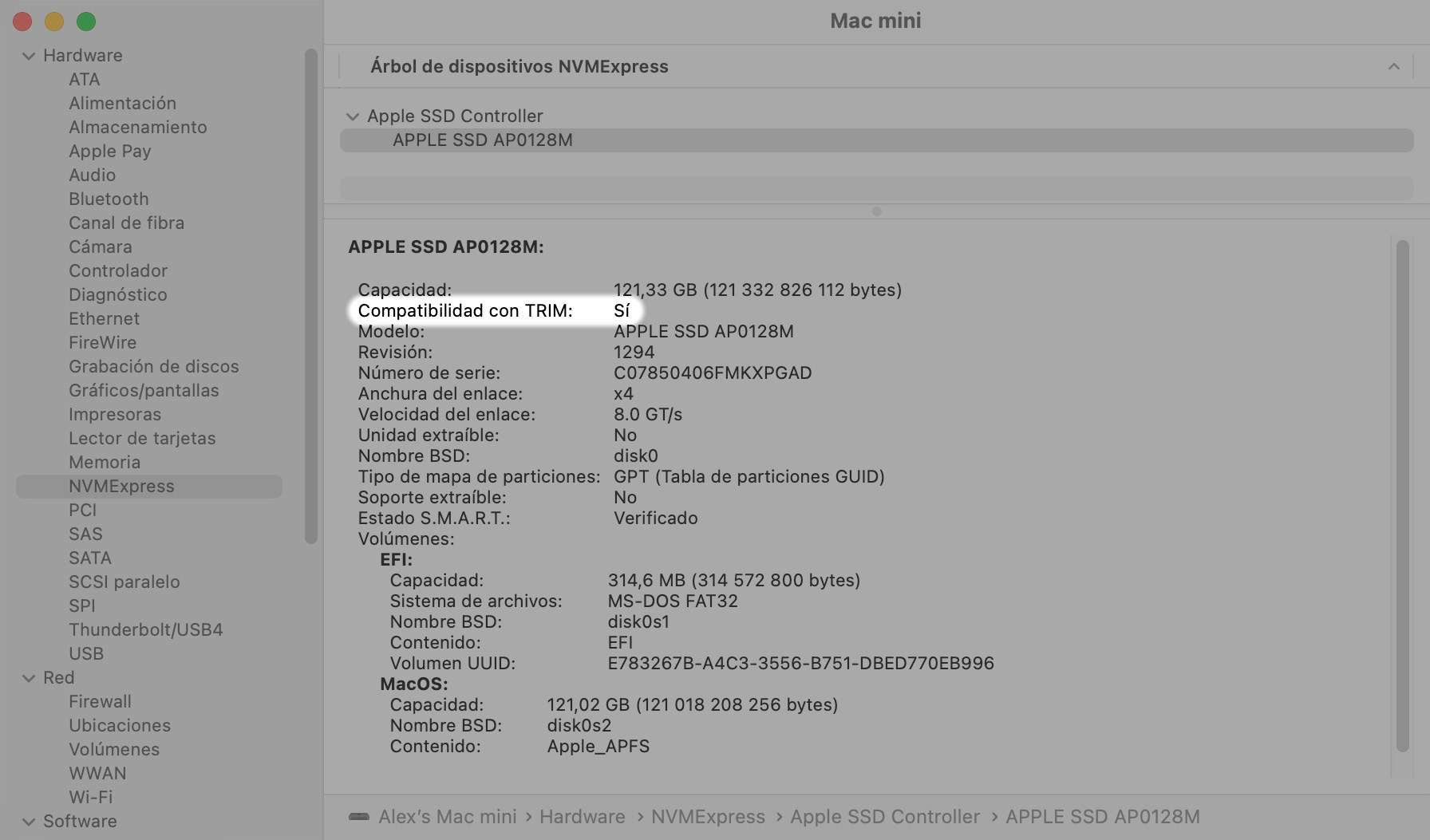Click Apple SSD Controller in path bar
Screen dimensions: 1430x840
pyautogui.click(x=884, y=817)
